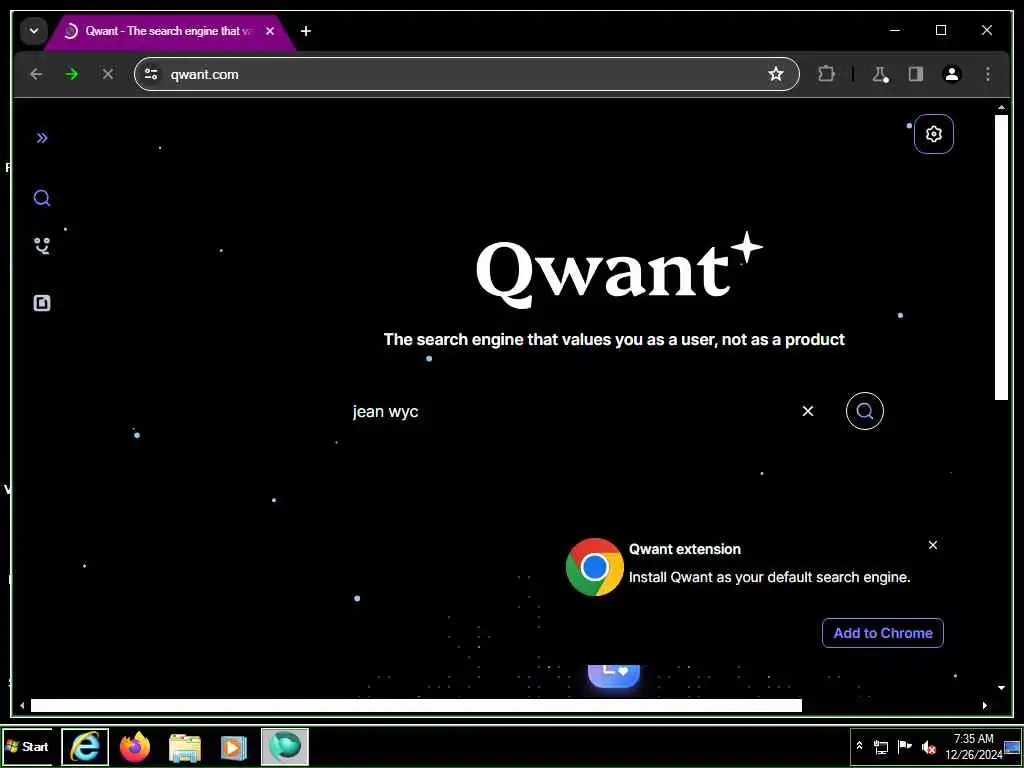
Task: Toggle the browser side panel
Action: [x=916, y=74]
